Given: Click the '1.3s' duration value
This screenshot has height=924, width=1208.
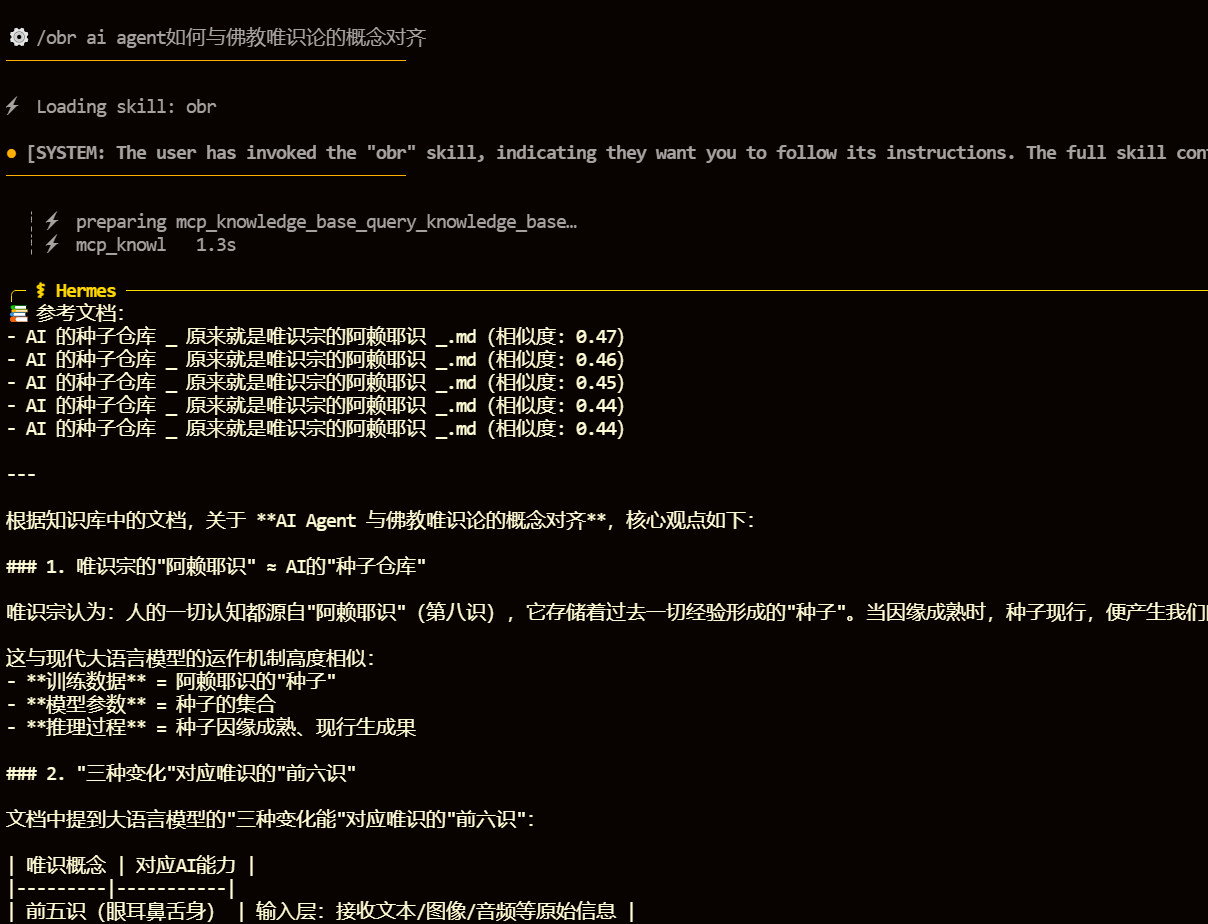Looking at the screenshot, I should pos(216,244).
